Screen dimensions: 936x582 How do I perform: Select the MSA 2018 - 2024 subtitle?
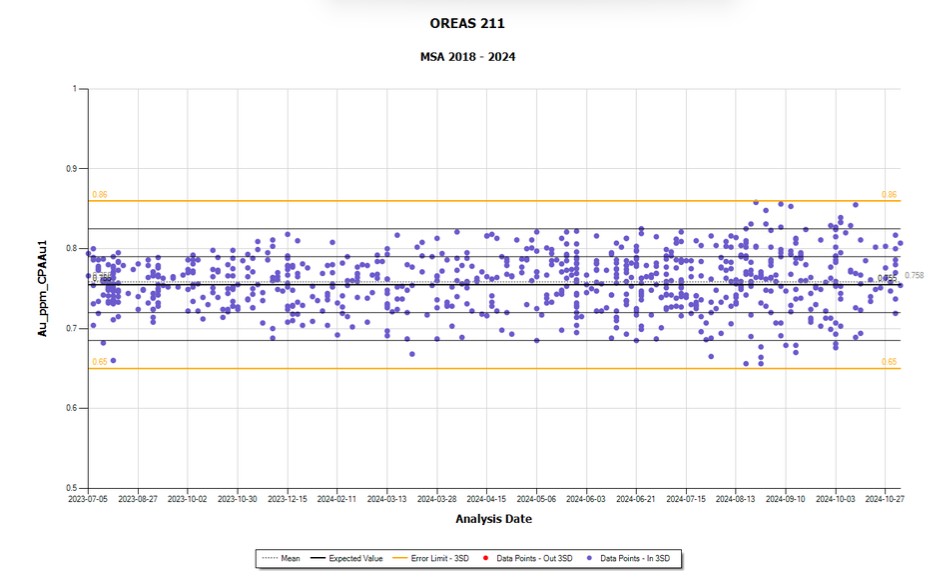[x=467, y=57]
